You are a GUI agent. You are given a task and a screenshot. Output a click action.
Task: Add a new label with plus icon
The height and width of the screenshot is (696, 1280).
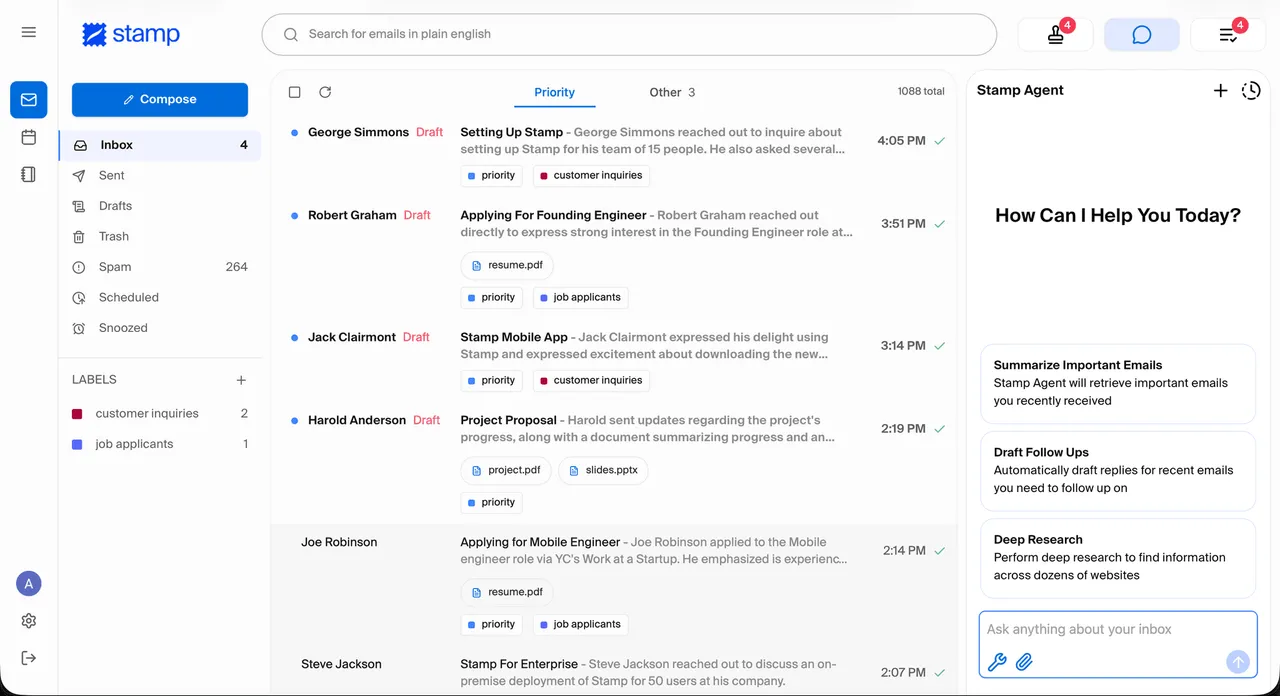[x=241, y=380]
